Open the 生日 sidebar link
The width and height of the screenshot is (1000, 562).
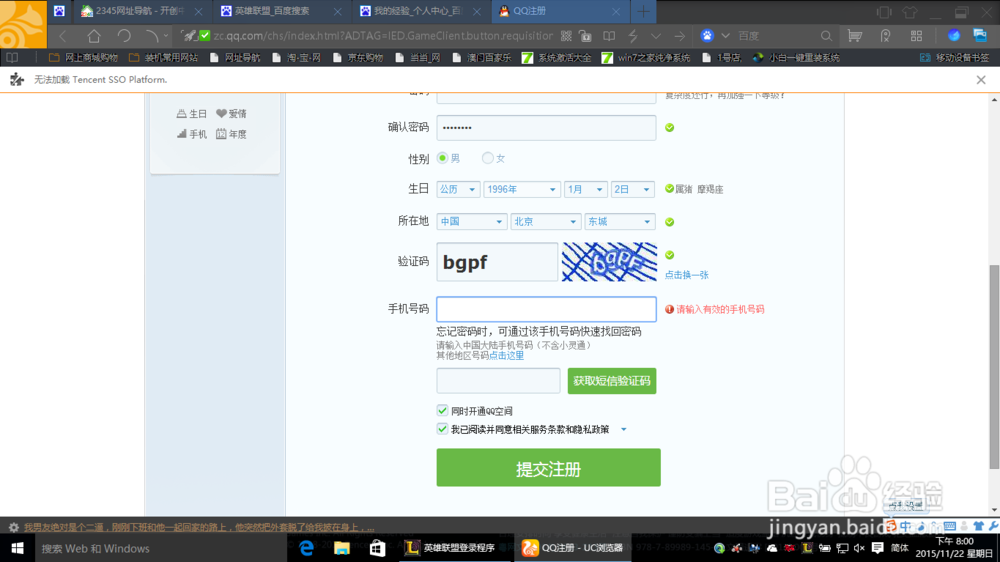click(x=192, y=114)
